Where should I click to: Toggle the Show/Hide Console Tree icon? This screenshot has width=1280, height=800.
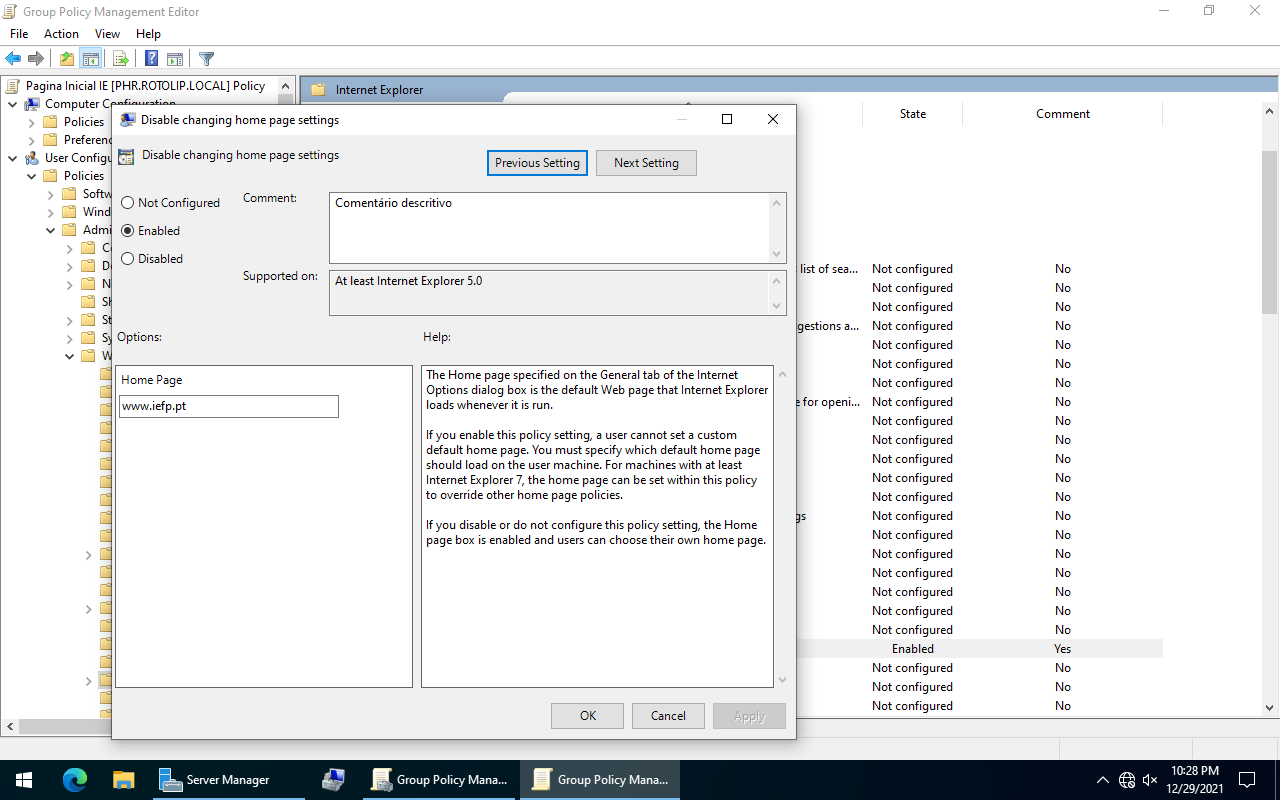coord(91,59)
